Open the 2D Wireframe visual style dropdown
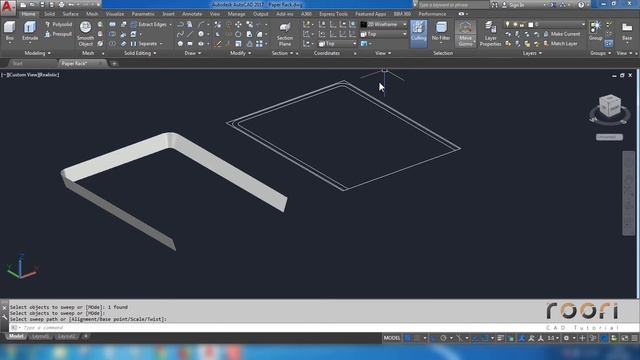This screenshot has width=640, height=360. click(383, 24)
